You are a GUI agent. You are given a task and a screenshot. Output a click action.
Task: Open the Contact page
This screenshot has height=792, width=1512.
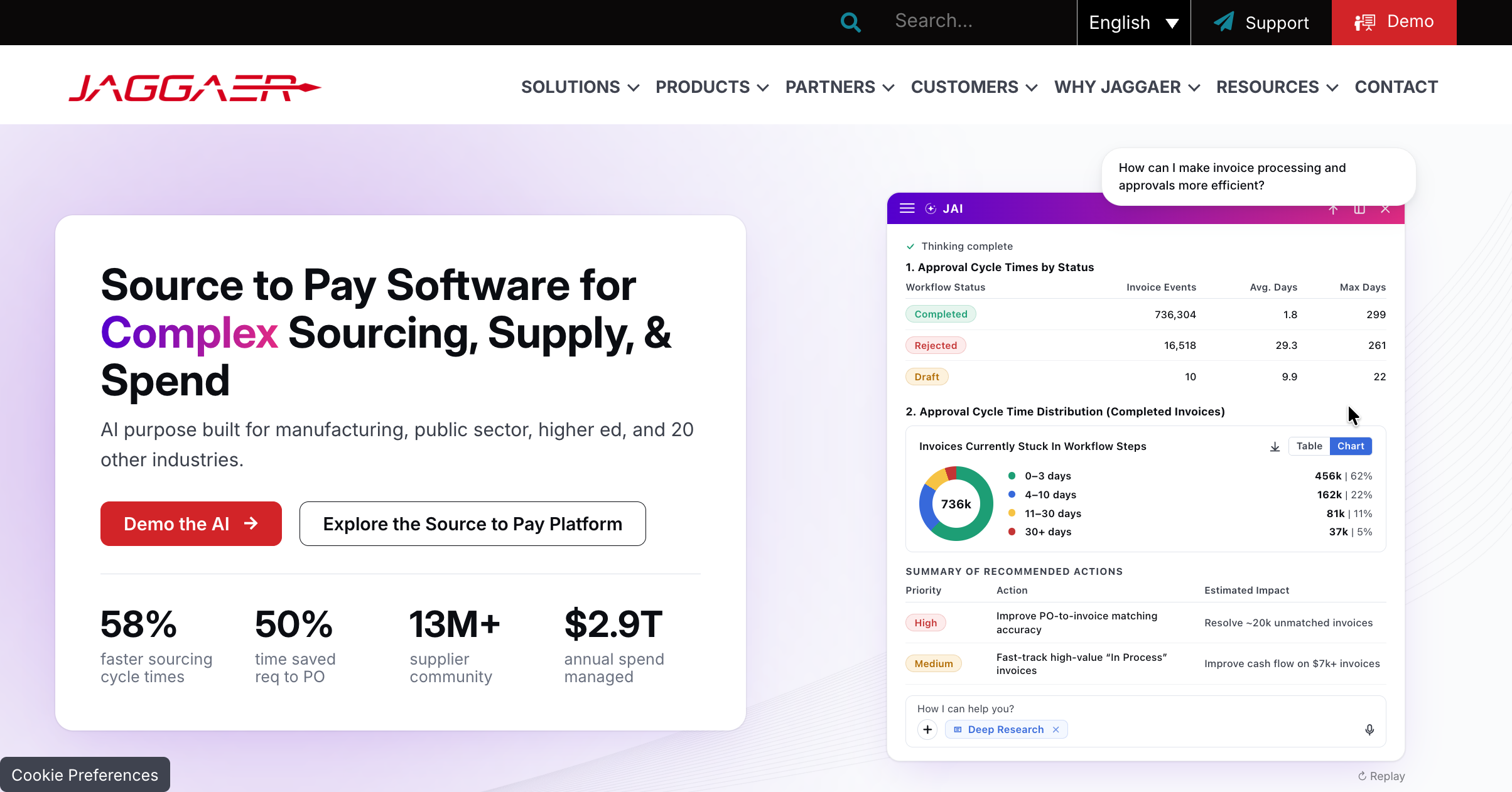pyautogui.click(x=1396, y=87)
